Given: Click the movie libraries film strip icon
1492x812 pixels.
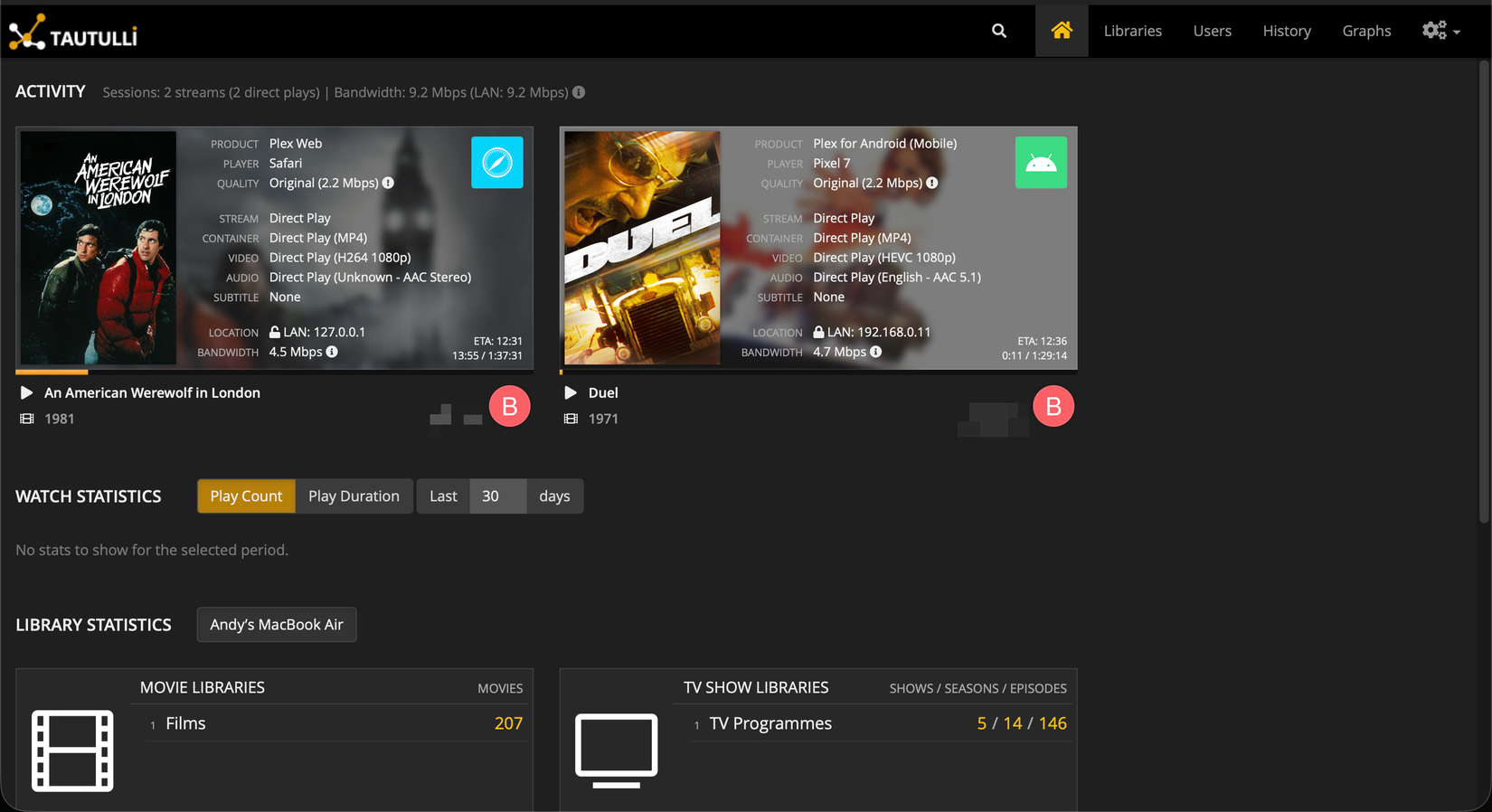Looking at the screenshot, I should coord(72,751).
